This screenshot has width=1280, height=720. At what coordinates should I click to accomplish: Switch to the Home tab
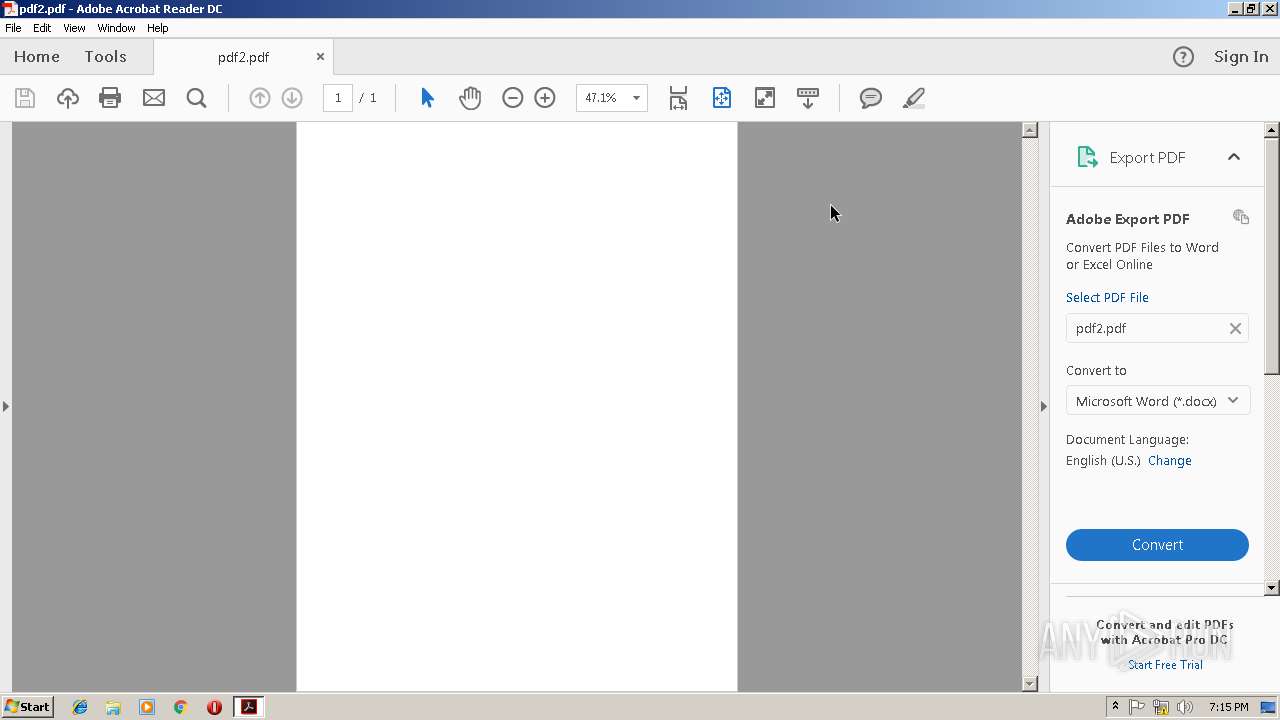[37, 57]
